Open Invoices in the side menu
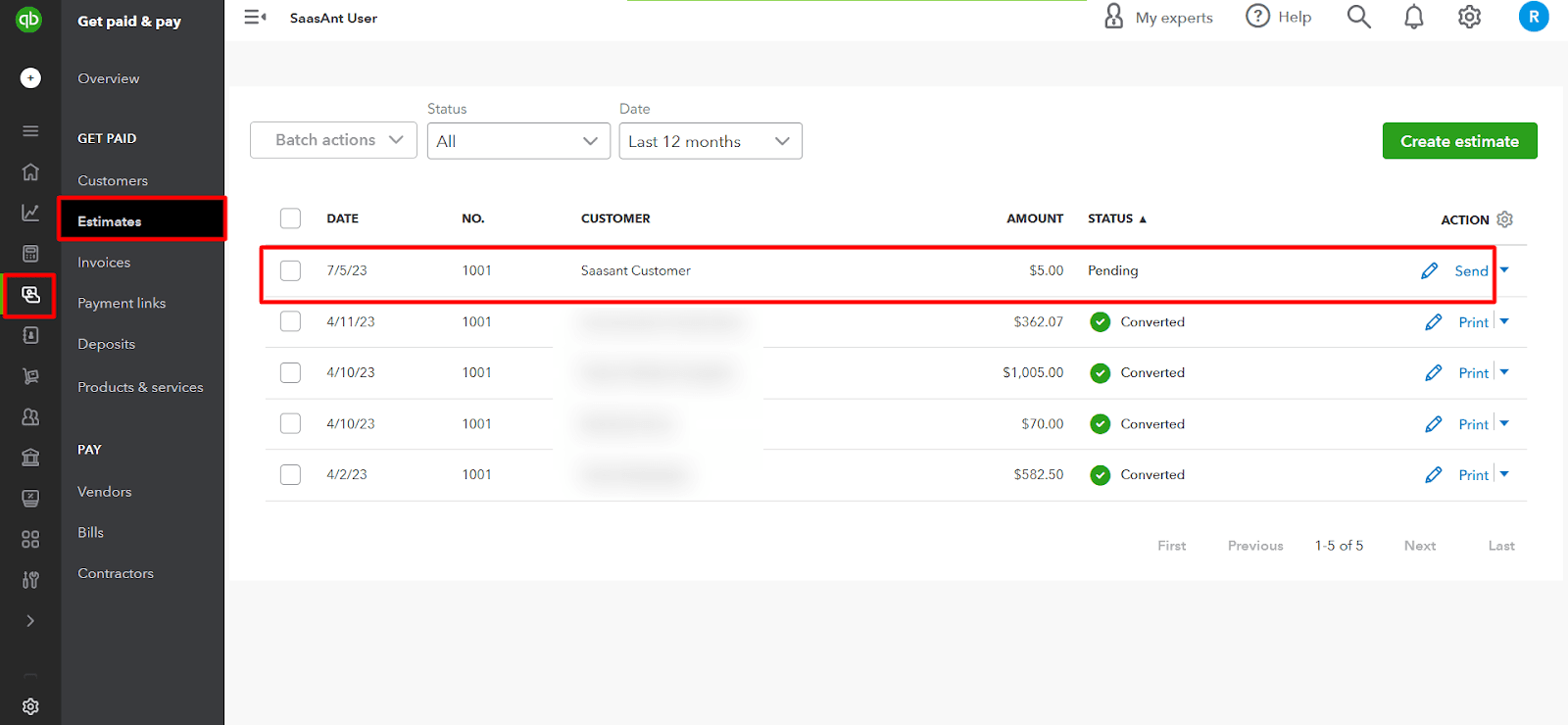 104,263
